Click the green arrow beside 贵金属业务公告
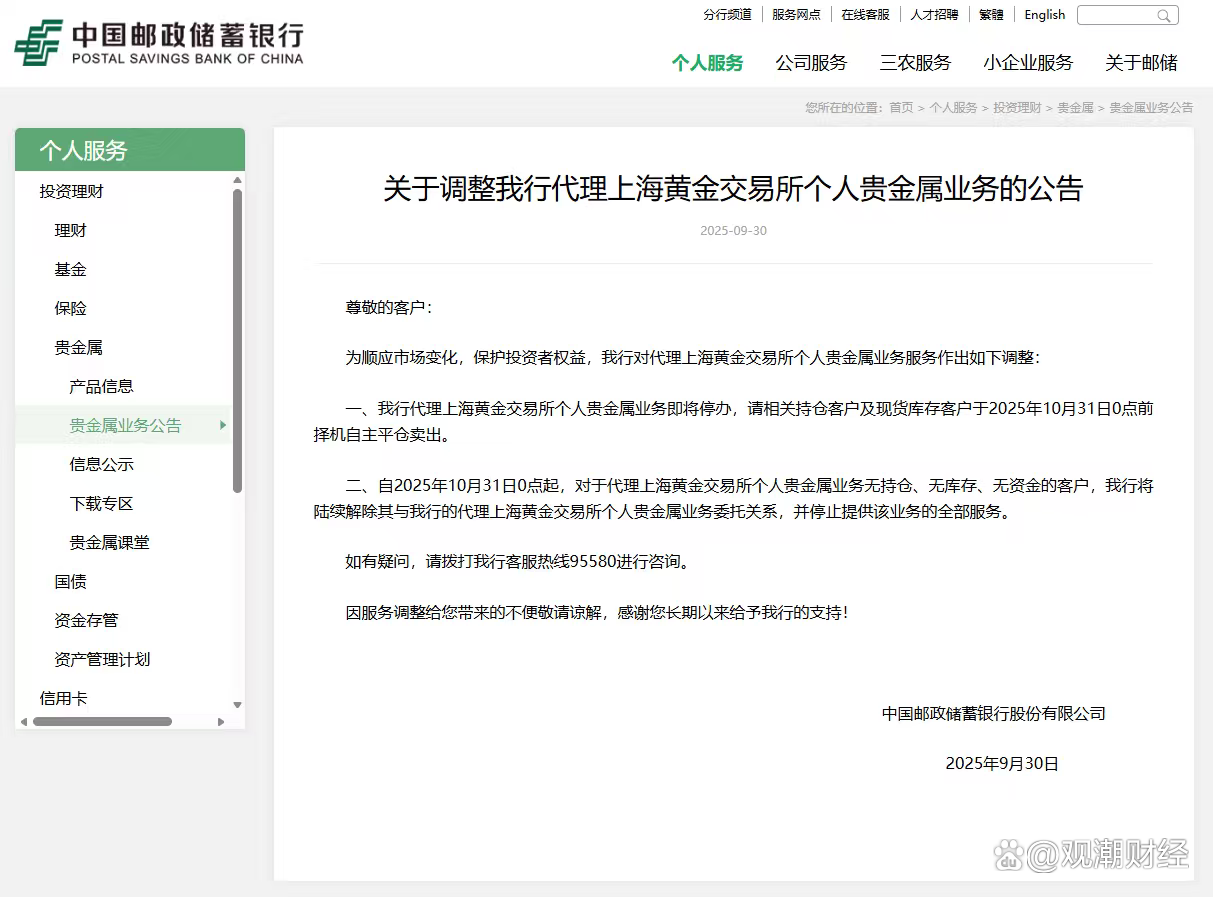This screenshot has width=1213, height=897. point(224,425)
